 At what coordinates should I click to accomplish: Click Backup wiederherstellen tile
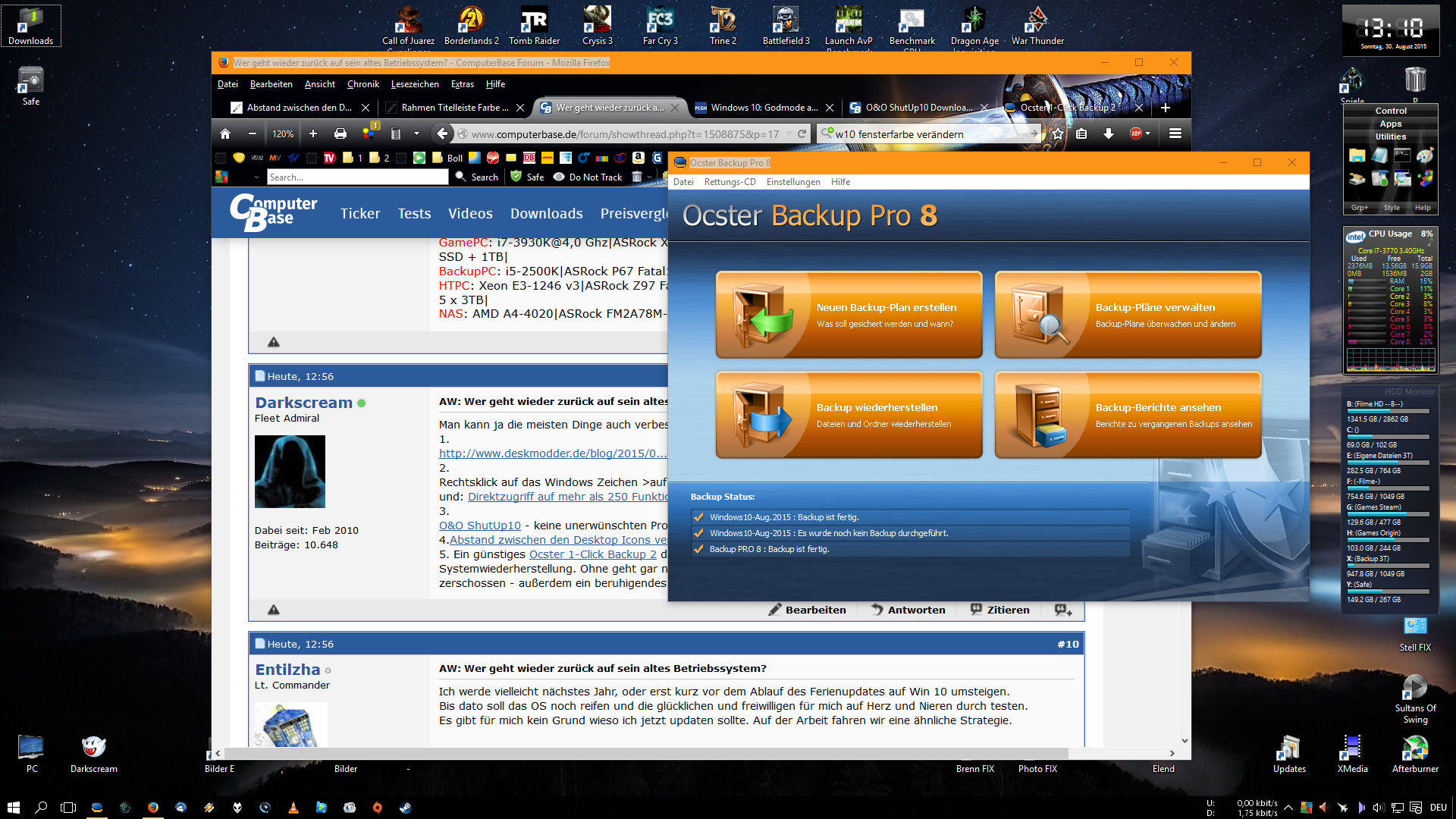click(849, 415)
